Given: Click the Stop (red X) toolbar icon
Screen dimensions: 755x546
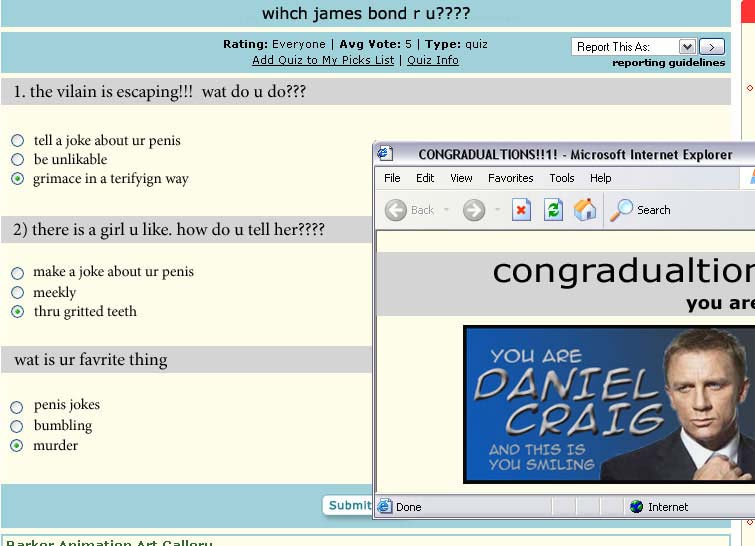Looking at the screenshot, I should pyautogui.click(x=521, y=210).
